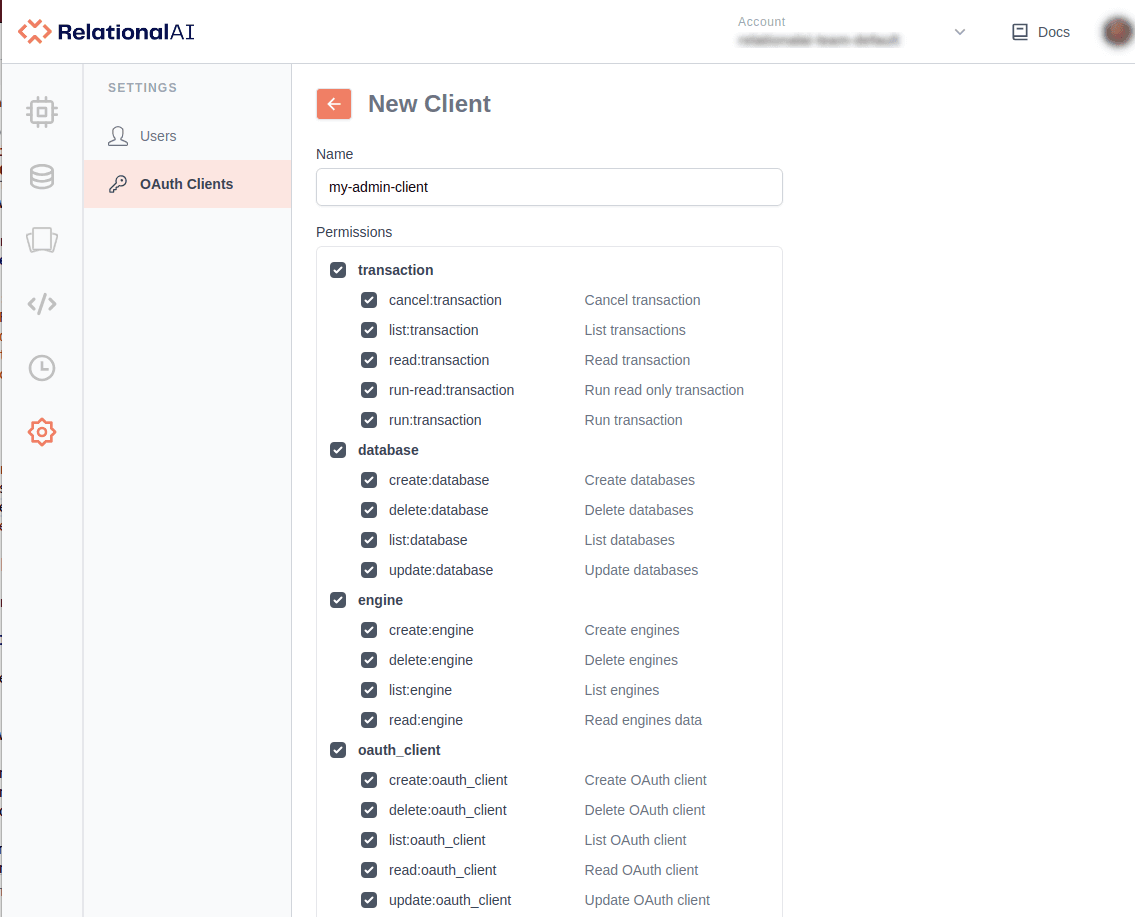Open the Databases sidebar icon
Viewport: 1135px width, 917px height.
(x=41, y=177)
